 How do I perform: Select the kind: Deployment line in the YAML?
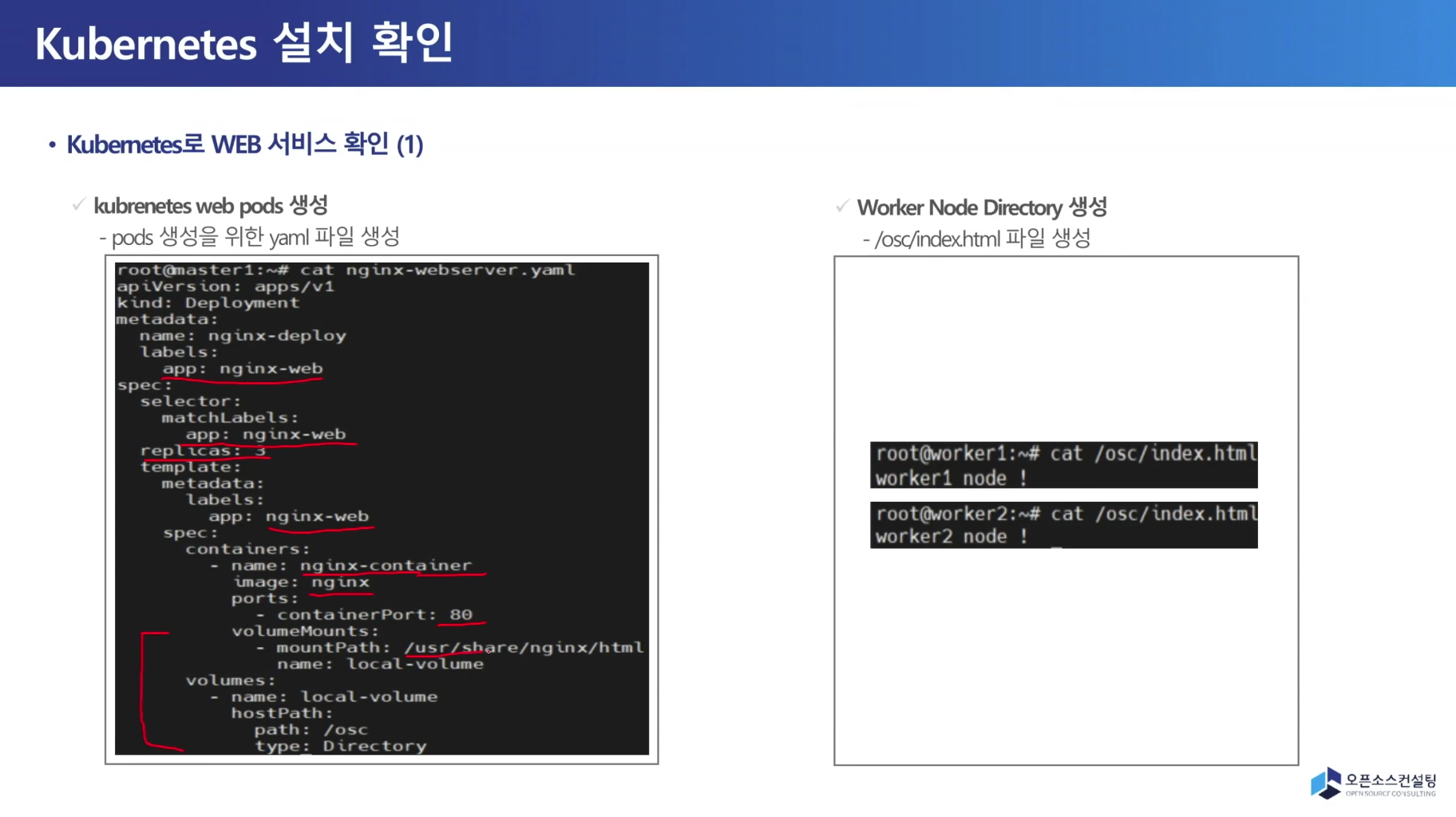click(x=208, y=303)
